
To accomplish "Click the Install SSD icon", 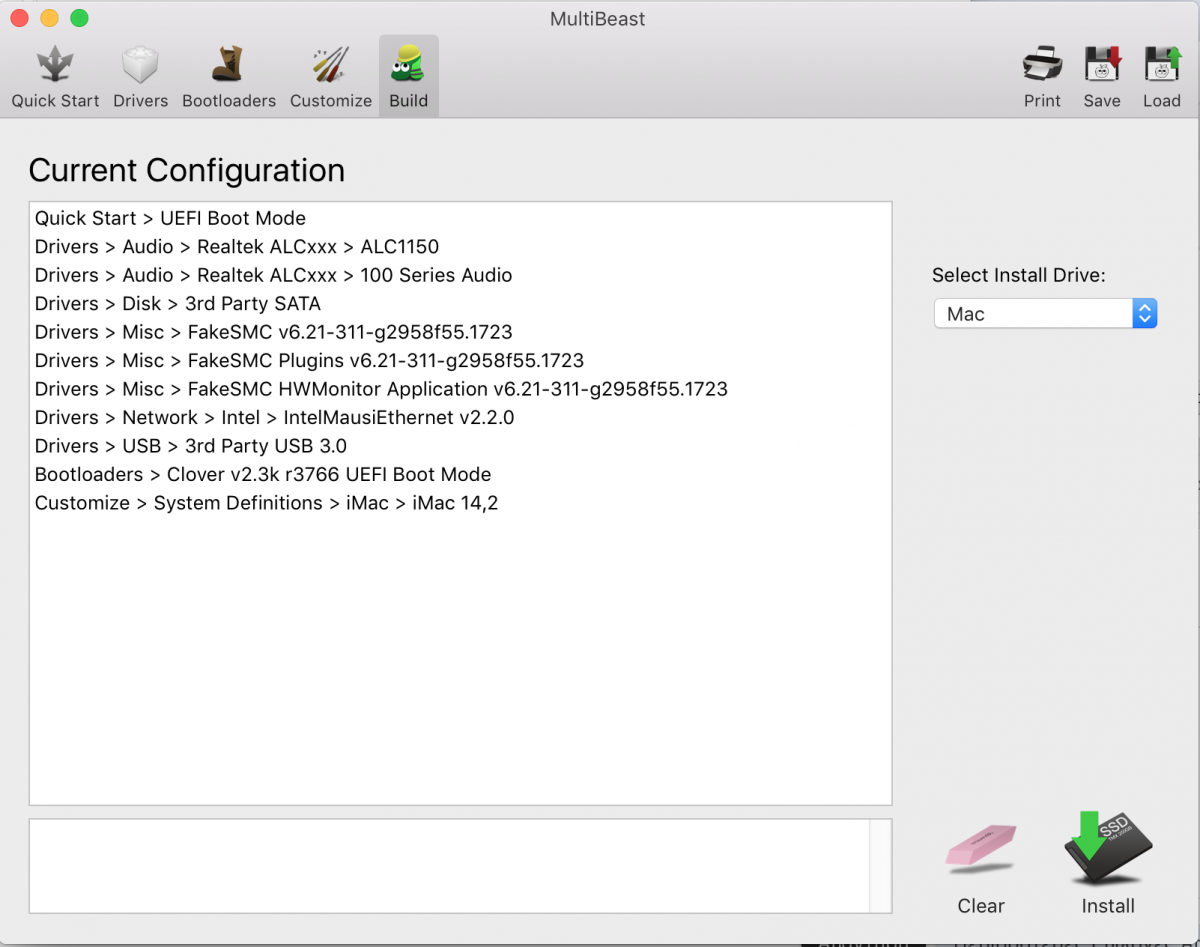I will 1108,864.
